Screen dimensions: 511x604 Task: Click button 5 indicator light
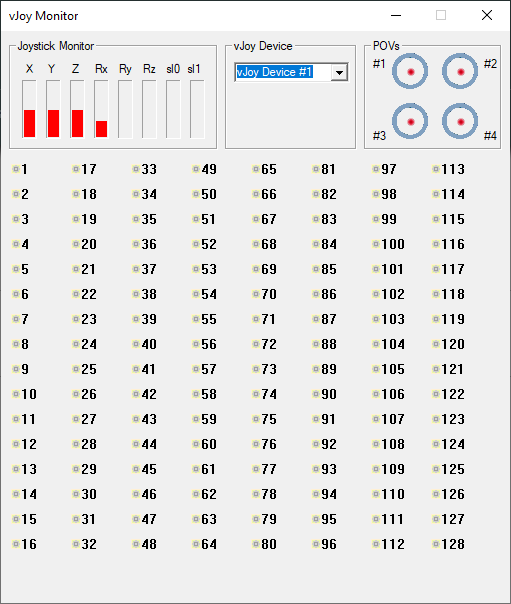pos(16,269)
